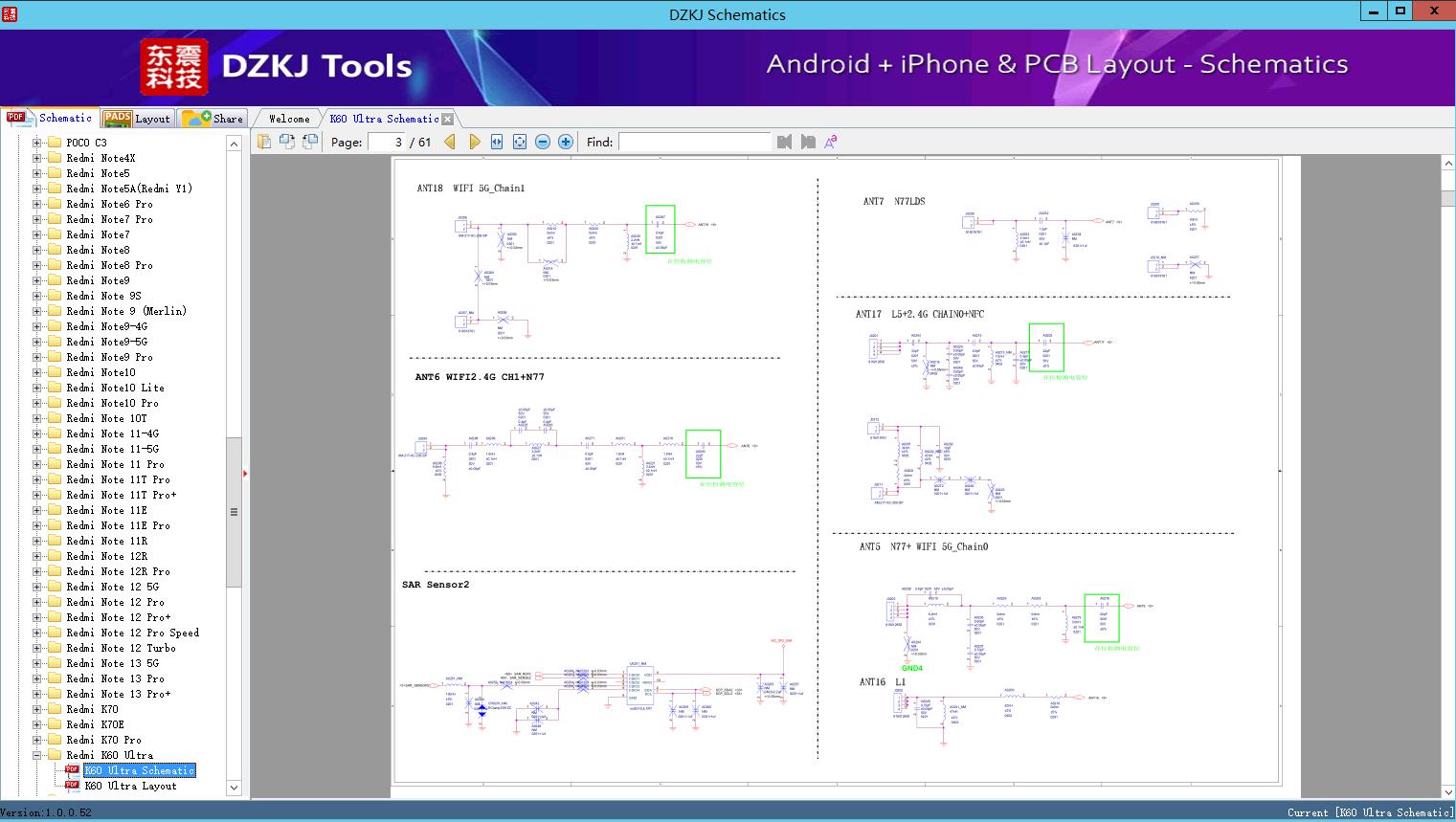
Task: Click the PDF icon beside K60 Ultra Layout
Action: click(72, 786)
